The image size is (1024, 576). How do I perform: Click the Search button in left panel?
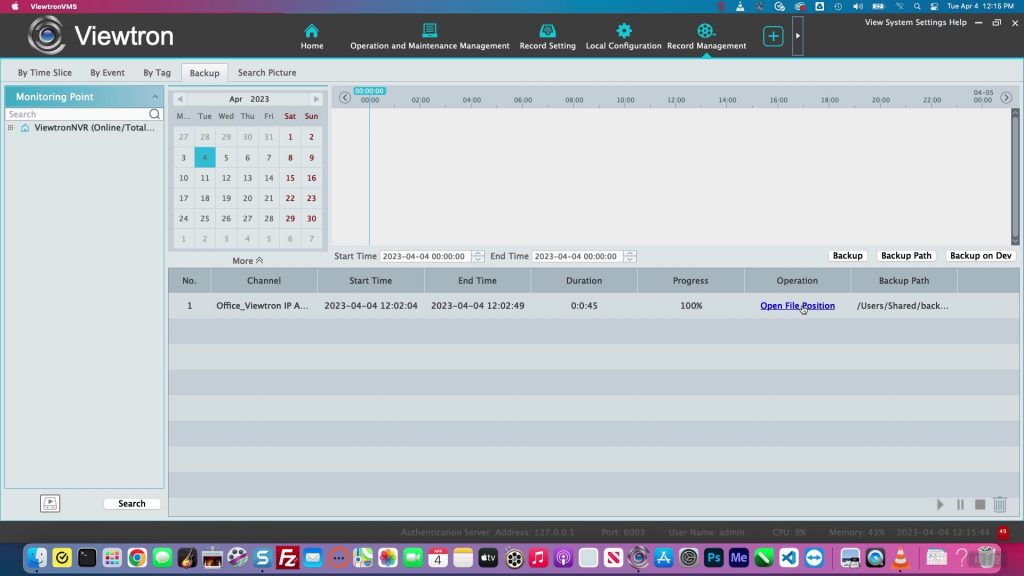[132, 504]
